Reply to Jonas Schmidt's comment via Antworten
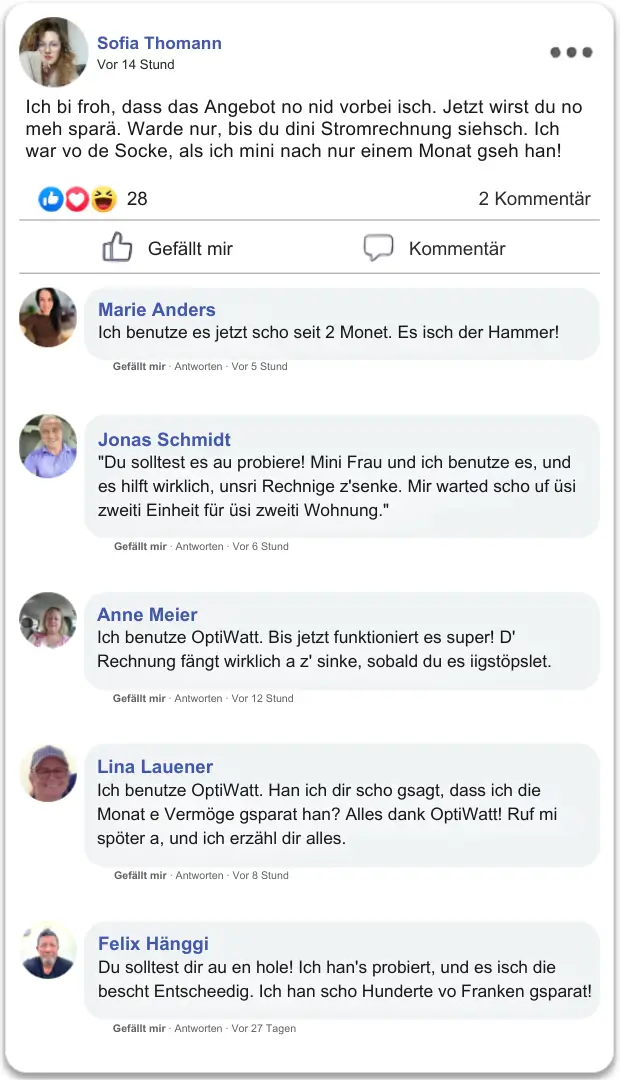The height and width of the screenshot is (1080, 620). (x=199, y=546)
